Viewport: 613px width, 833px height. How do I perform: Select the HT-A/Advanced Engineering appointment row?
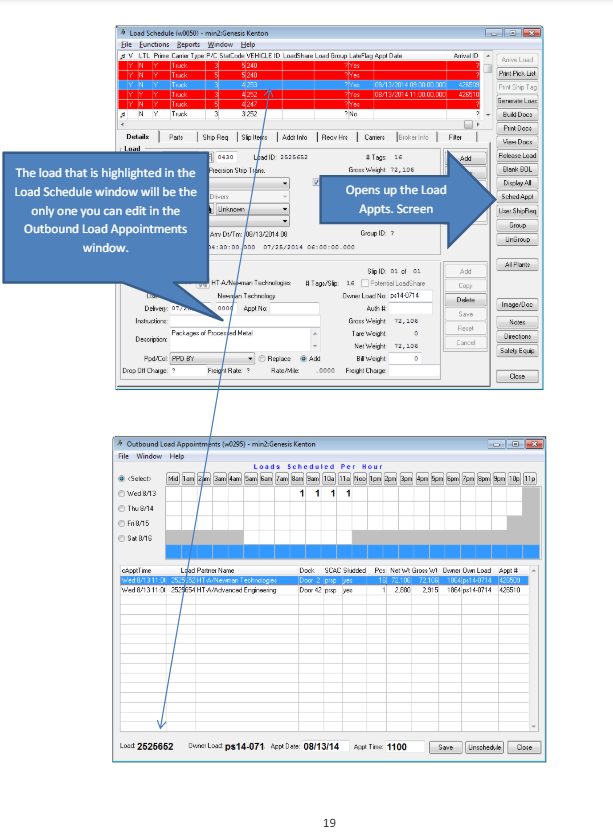coord(324,590)
